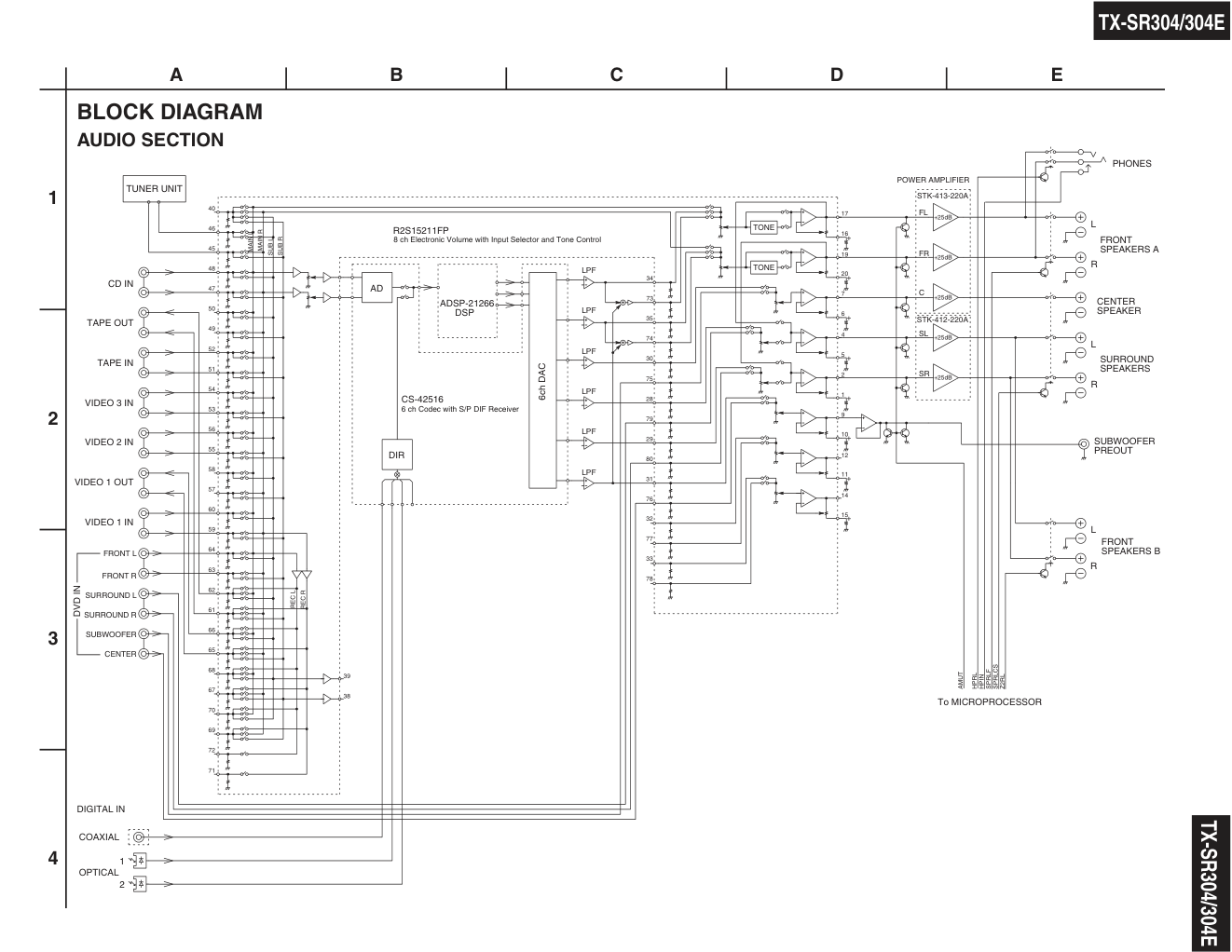
Task: Click row marker 2
Action: pyautogui.click(x=53, y=418)
